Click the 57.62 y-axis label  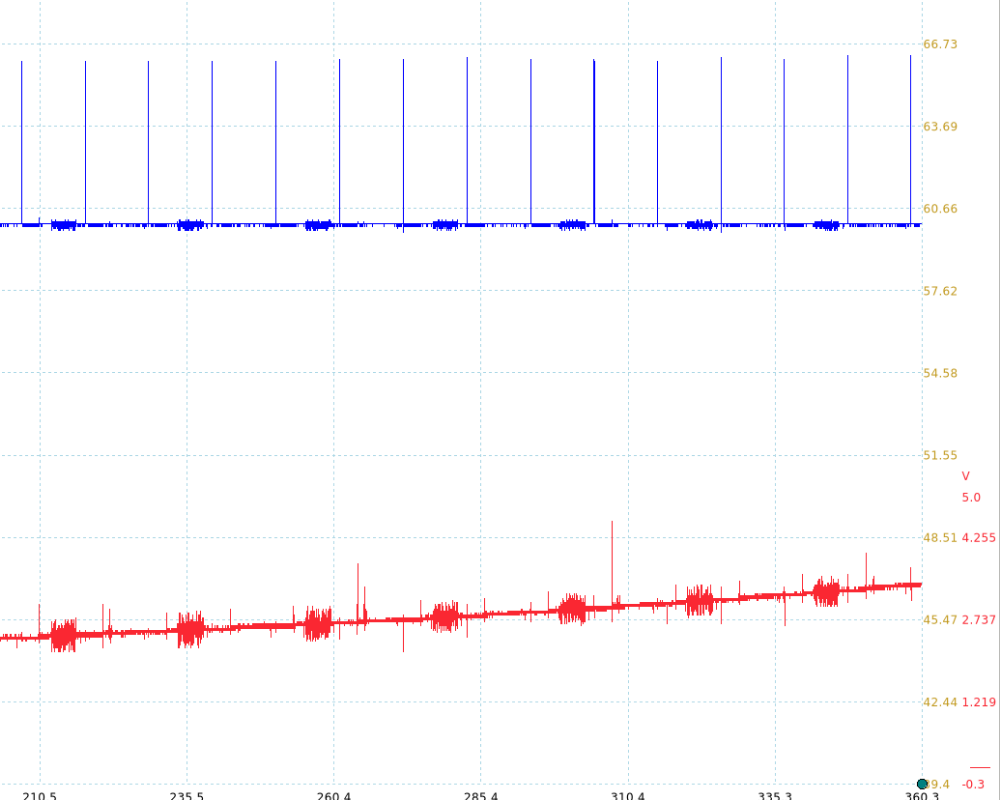pos(940,291)
